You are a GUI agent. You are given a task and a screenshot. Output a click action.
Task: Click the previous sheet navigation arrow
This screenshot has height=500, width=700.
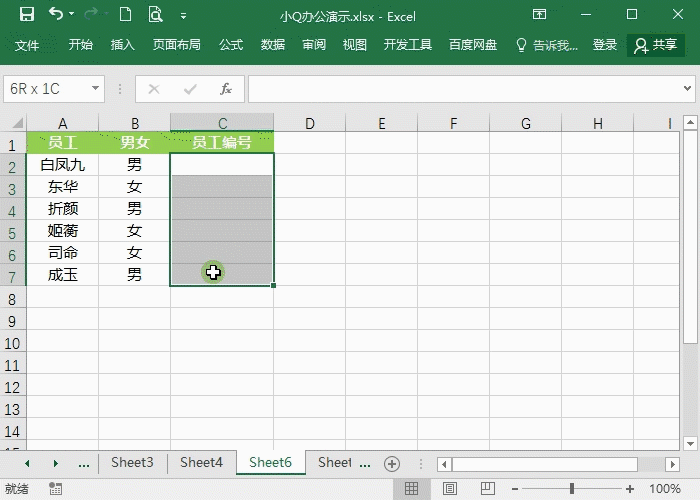click(27, 463)
